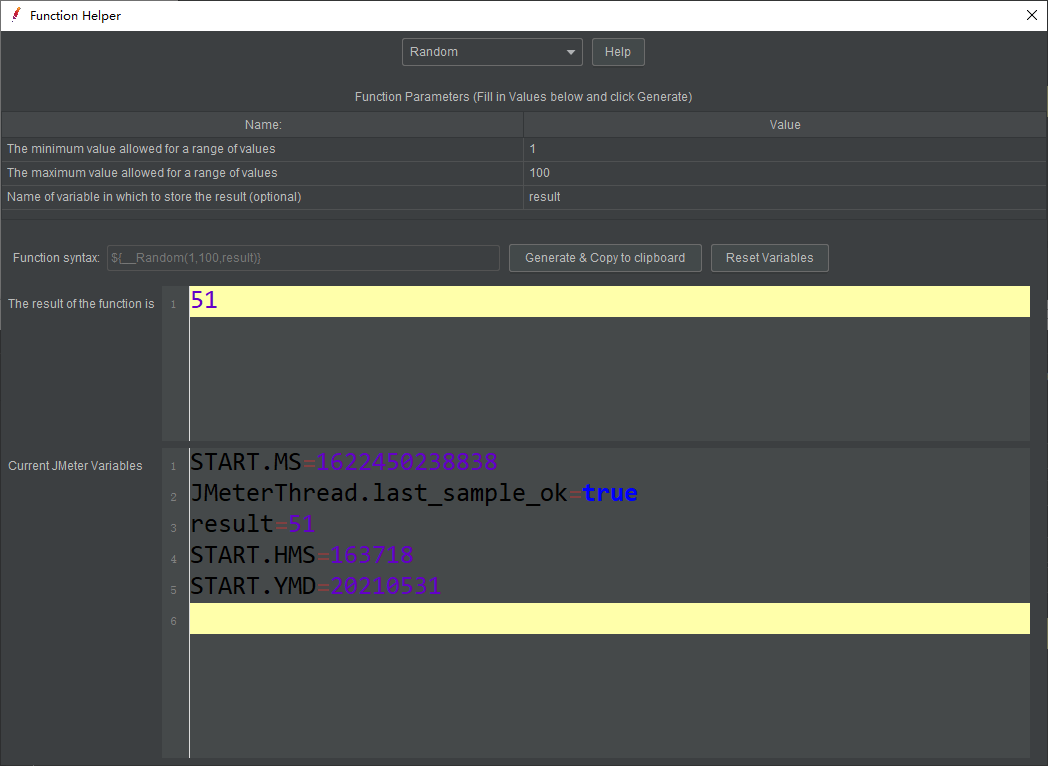Click Generate & Copy to clipboard
This screenshot has height=766, width=1048.
pos(605,258)
